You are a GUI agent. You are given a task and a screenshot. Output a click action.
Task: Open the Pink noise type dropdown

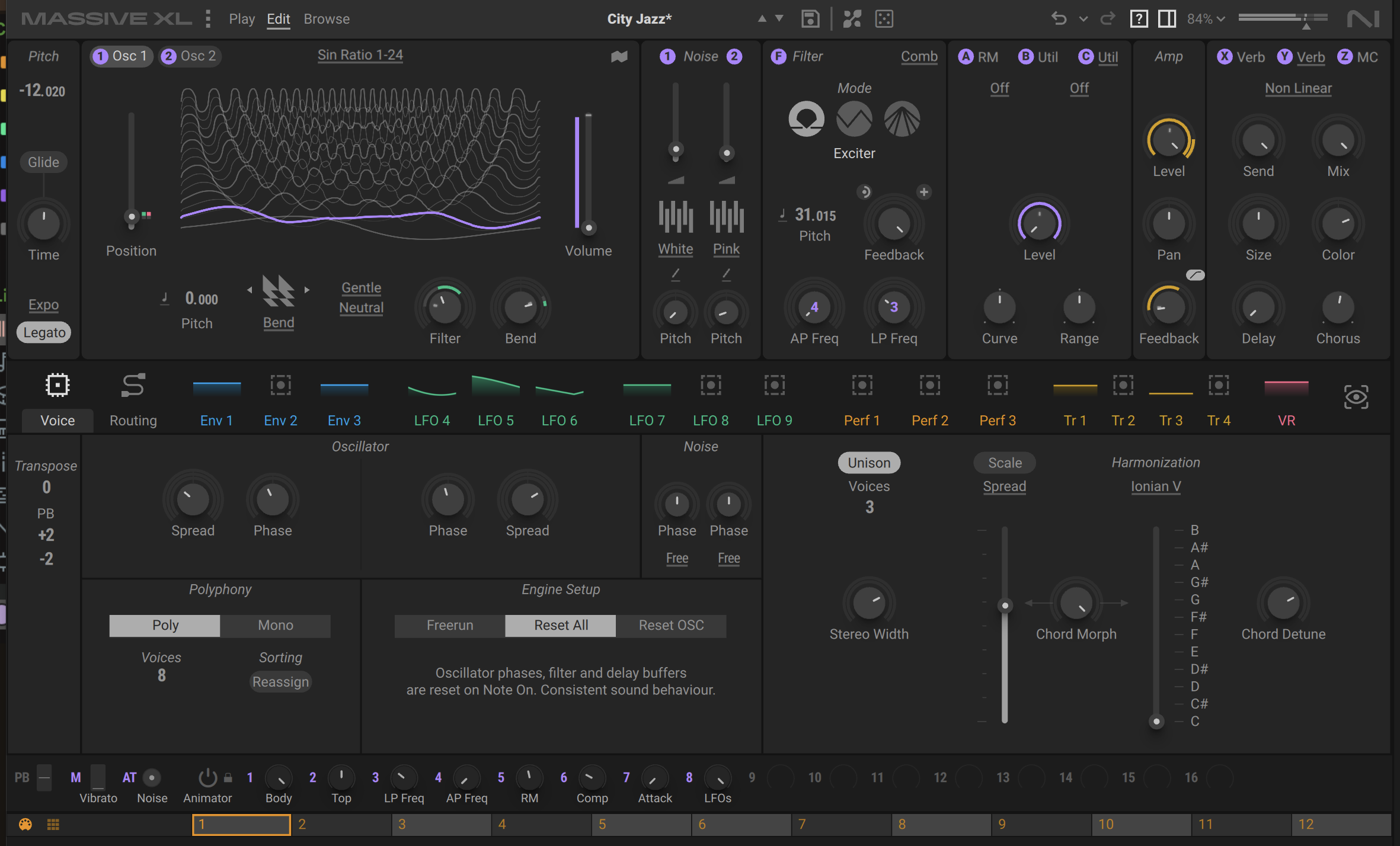[x=726, y=249]
